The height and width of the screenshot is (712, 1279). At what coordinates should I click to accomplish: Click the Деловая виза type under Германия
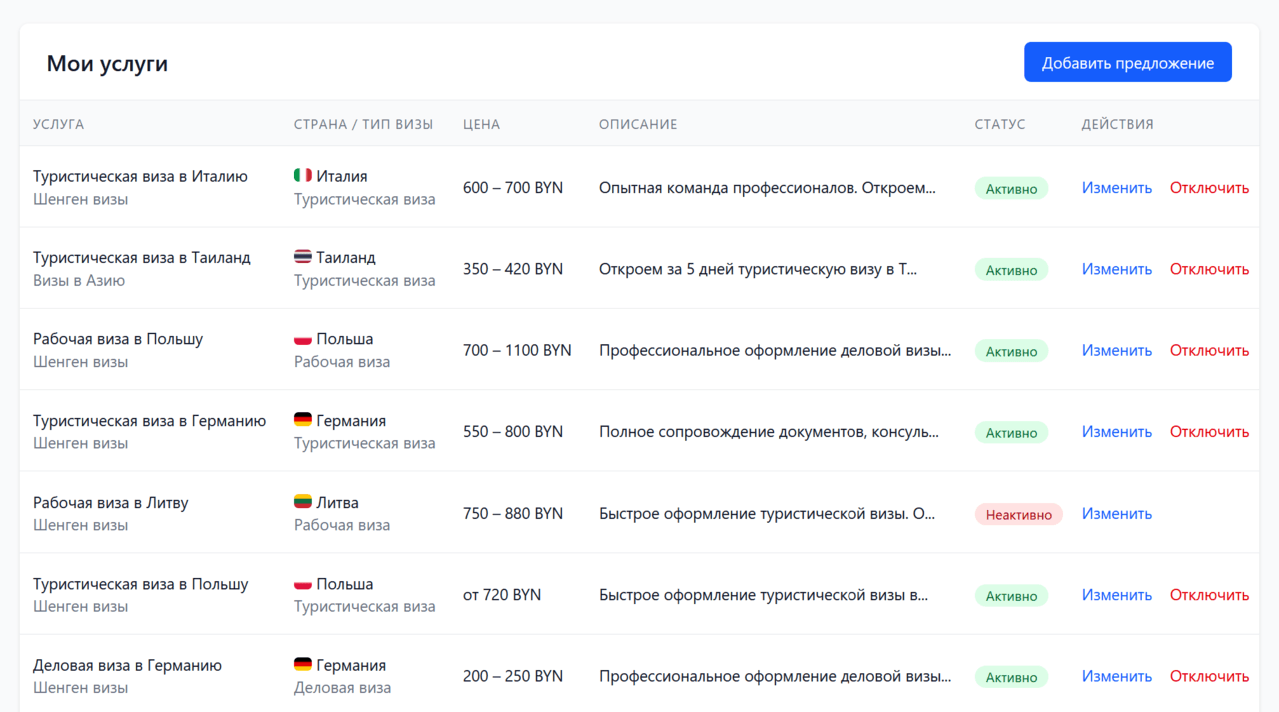pos(342,688)
